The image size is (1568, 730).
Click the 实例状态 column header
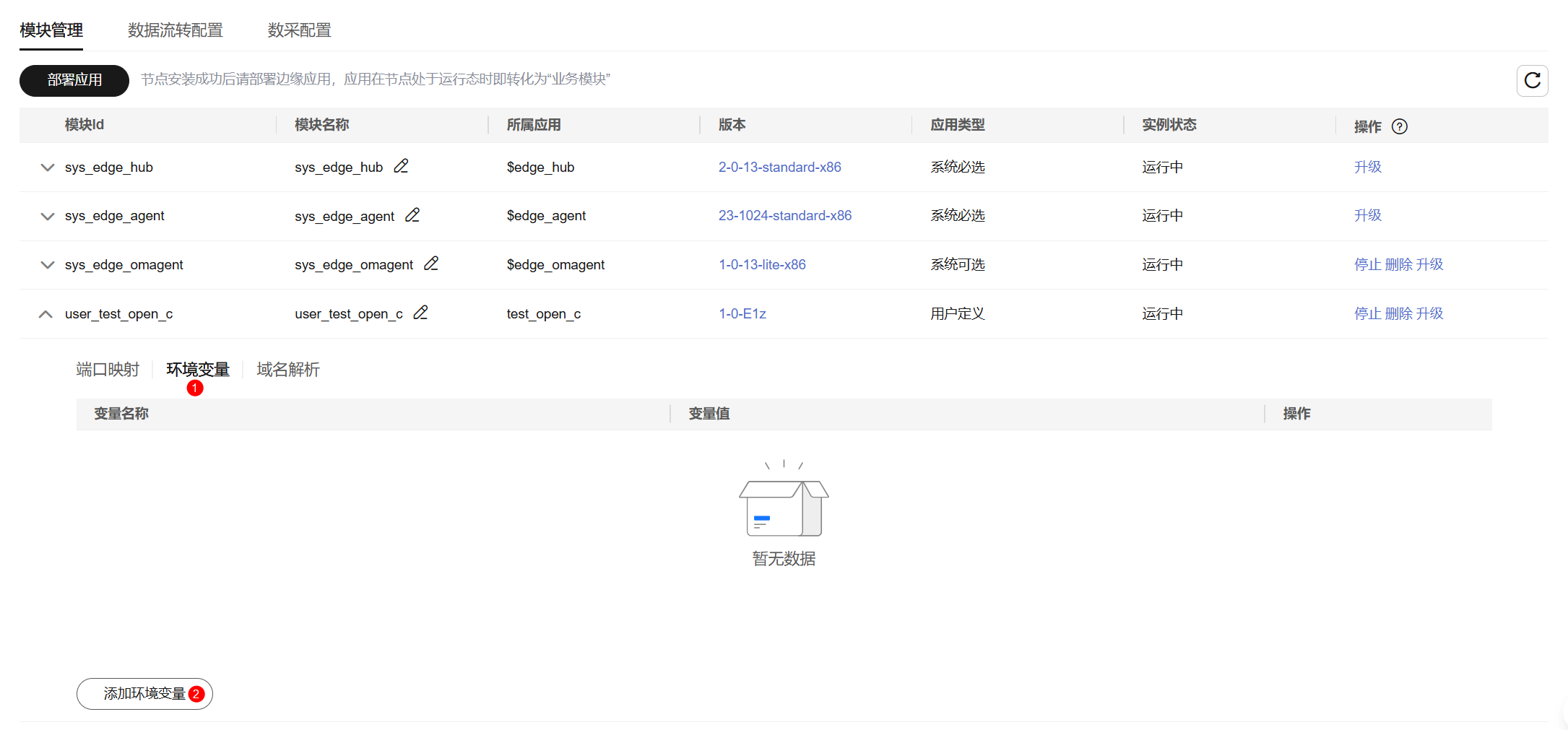pos(1169,124)
